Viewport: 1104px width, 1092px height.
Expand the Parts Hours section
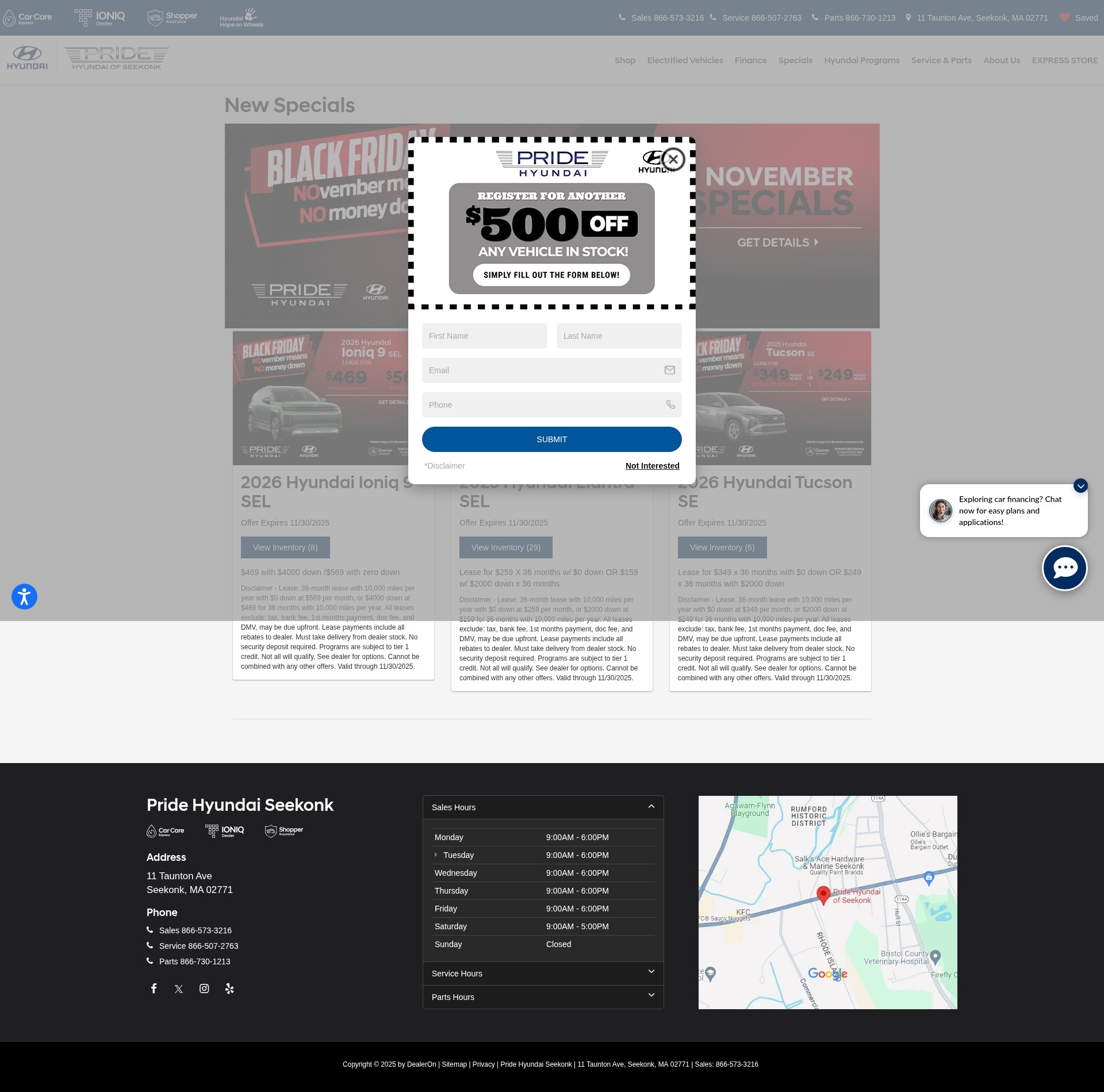pos(543,997)
